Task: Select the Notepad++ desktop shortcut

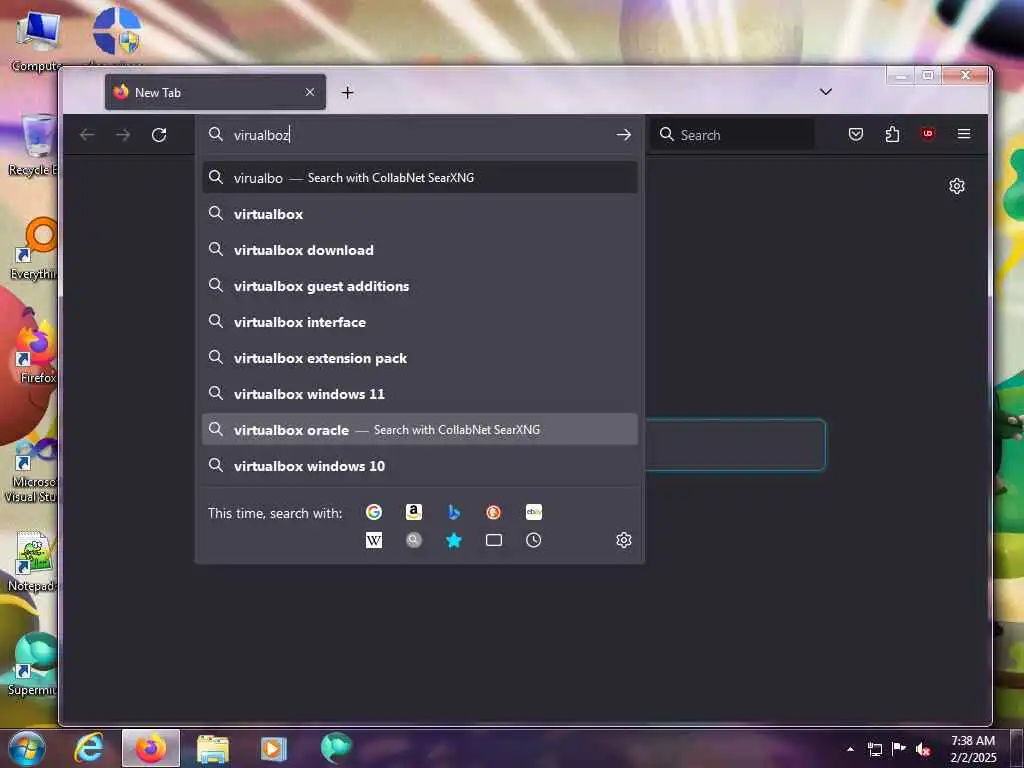Action: 31,562
